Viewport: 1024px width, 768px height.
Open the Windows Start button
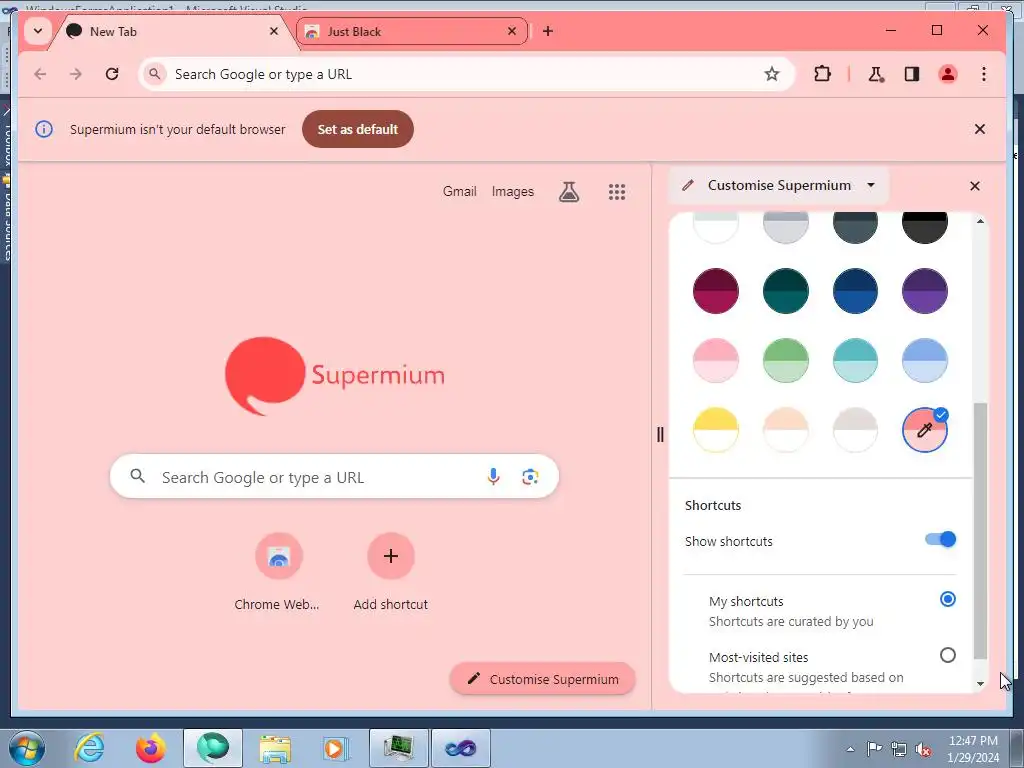26,748
